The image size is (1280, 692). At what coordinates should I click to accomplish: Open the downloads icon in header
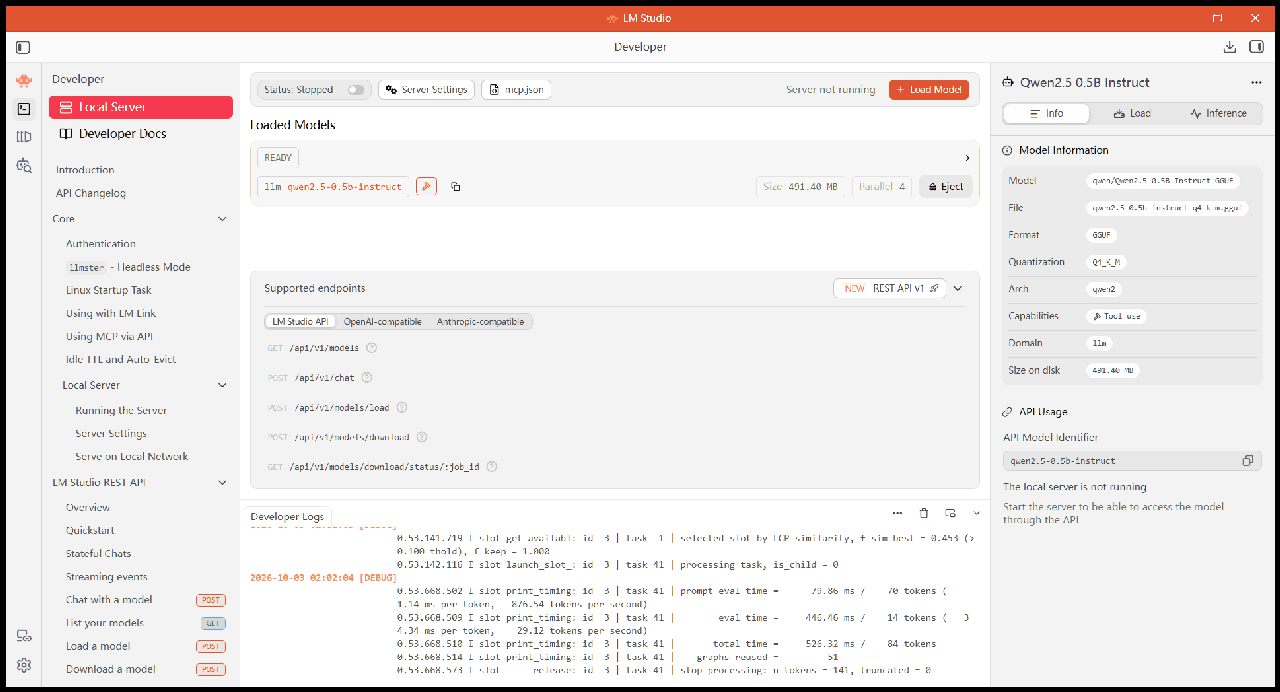1230,47
